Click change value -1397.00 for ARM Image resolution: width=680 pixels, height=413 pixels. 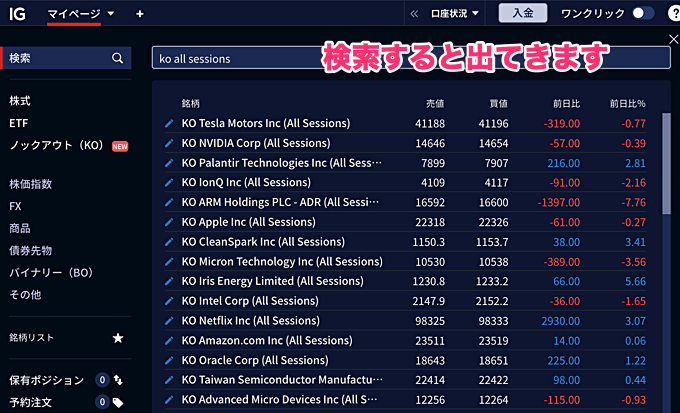pos(559,203)
